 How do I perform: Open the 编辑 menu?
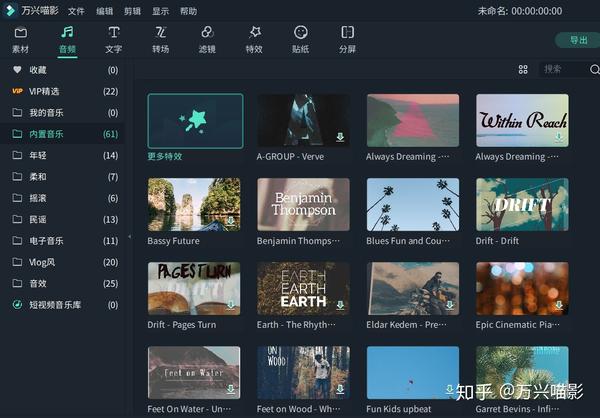(x=104, y=11)
